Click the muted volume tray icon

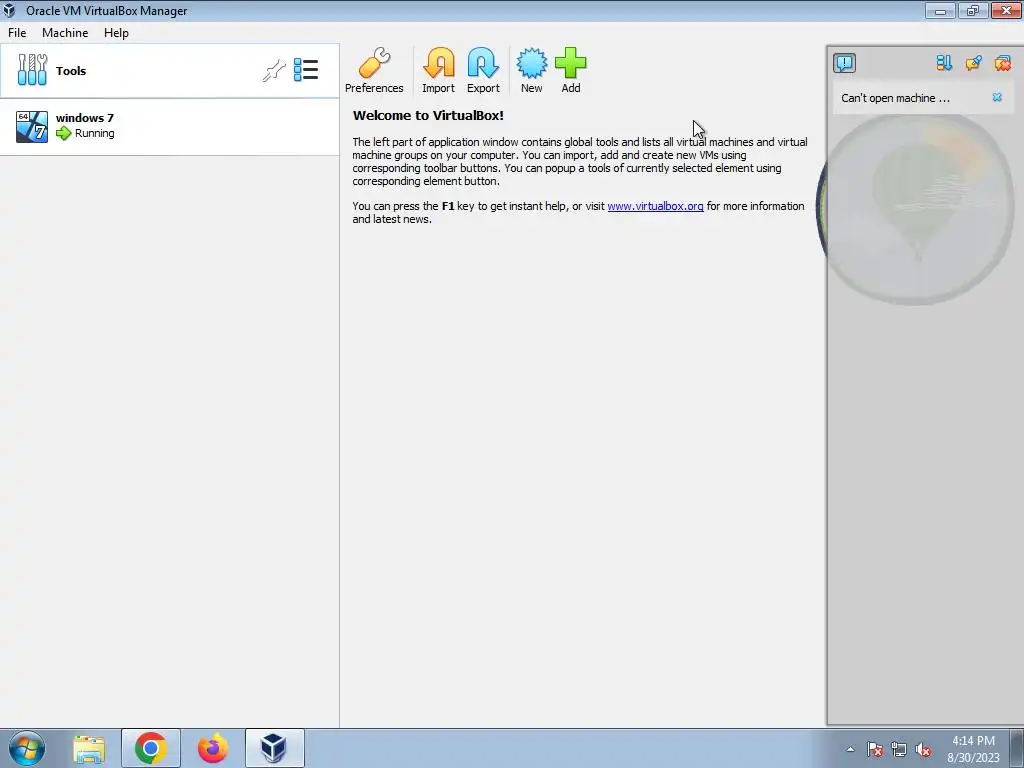click(923, 749)
